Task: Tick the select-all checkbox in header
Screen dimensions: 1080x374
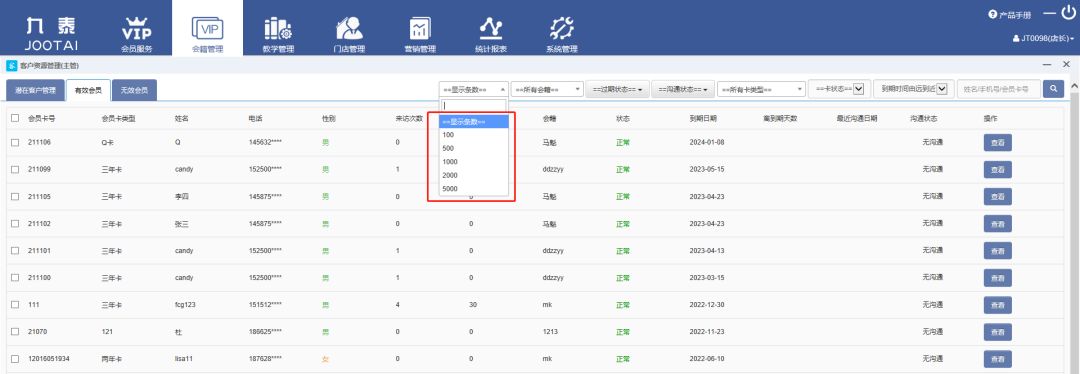Action: [x=15, y=118]
